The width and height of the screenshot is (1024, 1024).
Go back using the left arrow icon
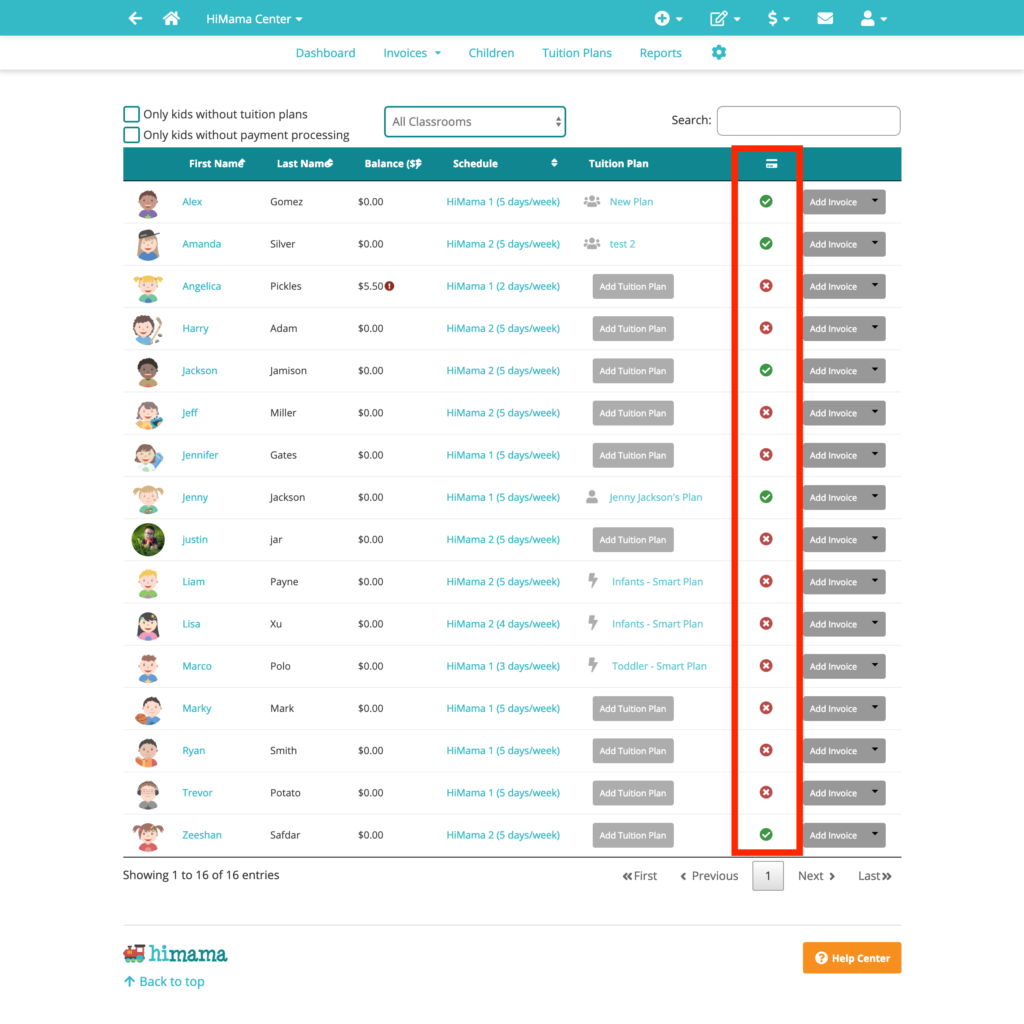tap(135, 18)
